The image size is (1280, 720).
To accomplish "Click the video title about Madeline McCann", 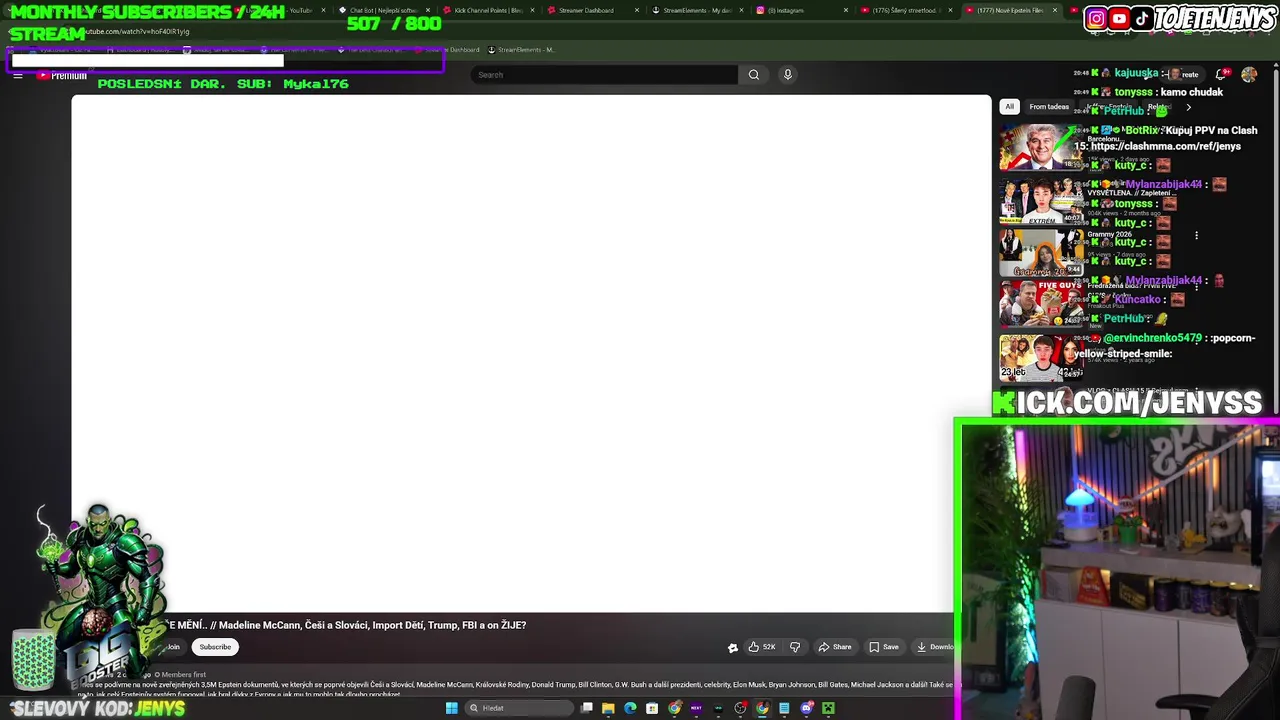I will click(x=346, y=625).
